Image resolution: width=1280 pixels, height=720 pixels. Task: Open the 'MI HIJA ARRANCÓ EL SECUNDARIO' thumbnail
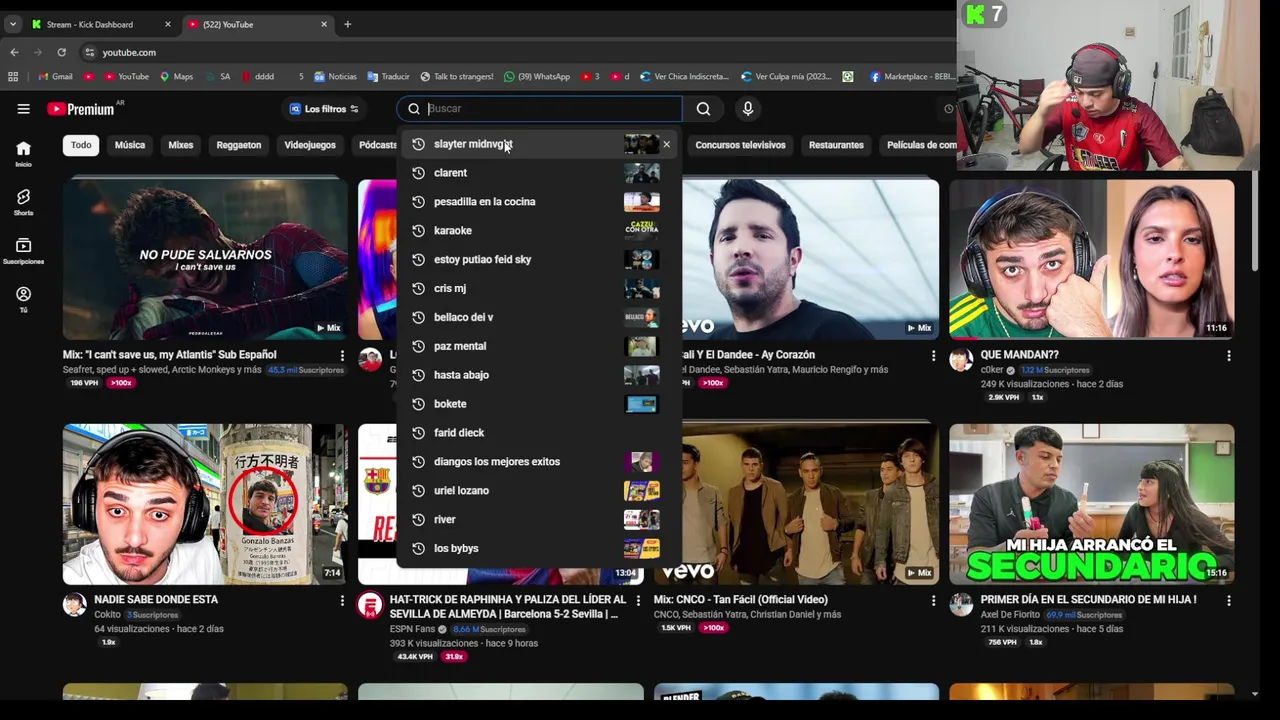coord(1092,504)
